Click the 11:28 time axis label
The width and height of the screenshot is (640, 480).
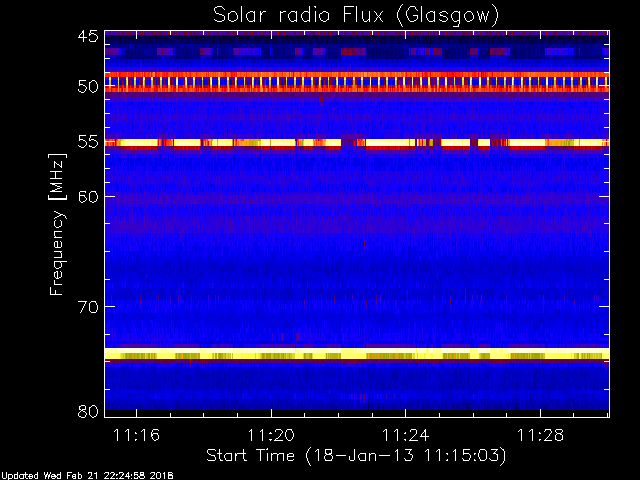540,435
